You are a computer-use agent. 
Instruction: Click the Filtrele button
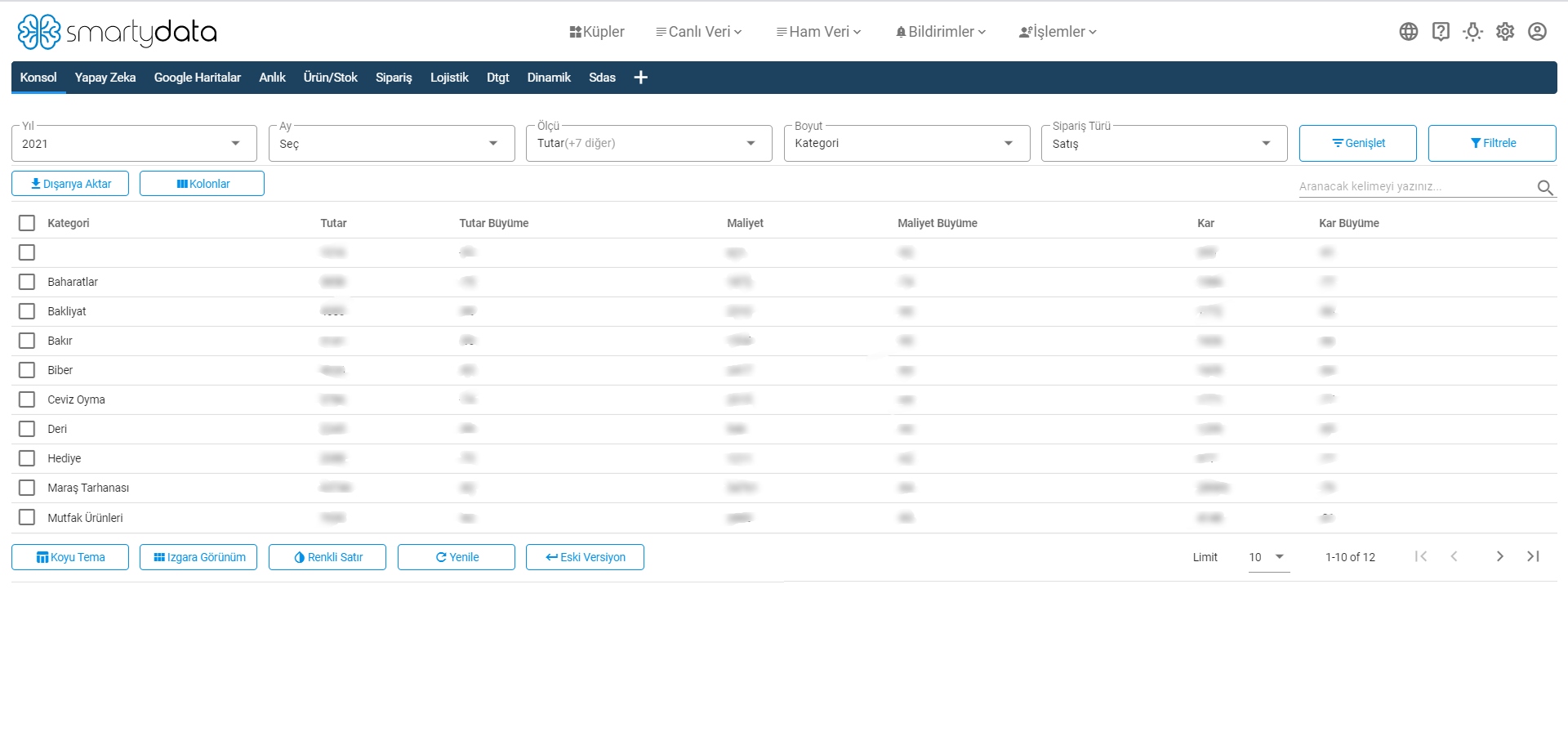(x=1492, y=143)
